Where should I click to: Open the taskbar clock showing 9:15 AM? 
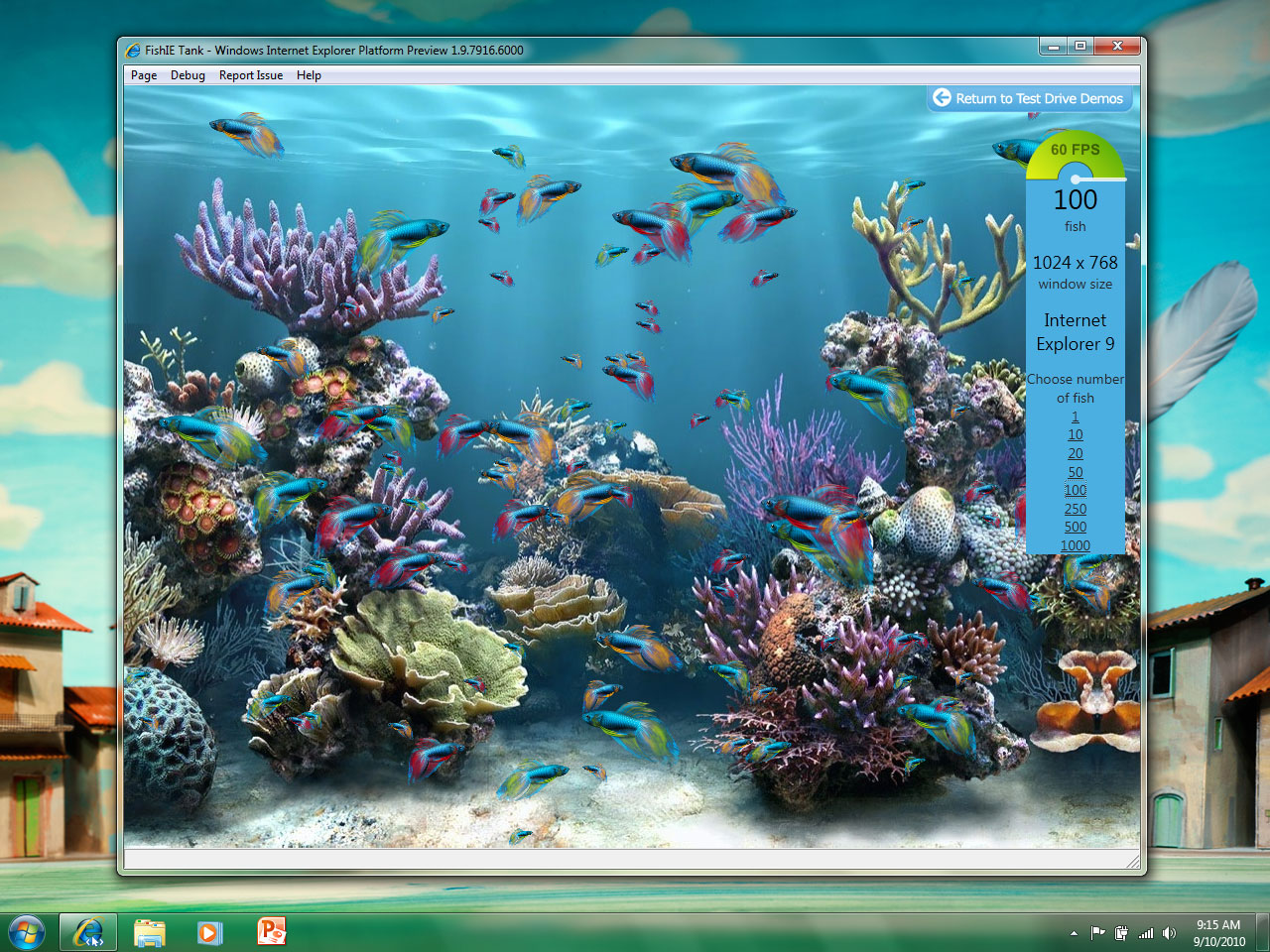1218,933
